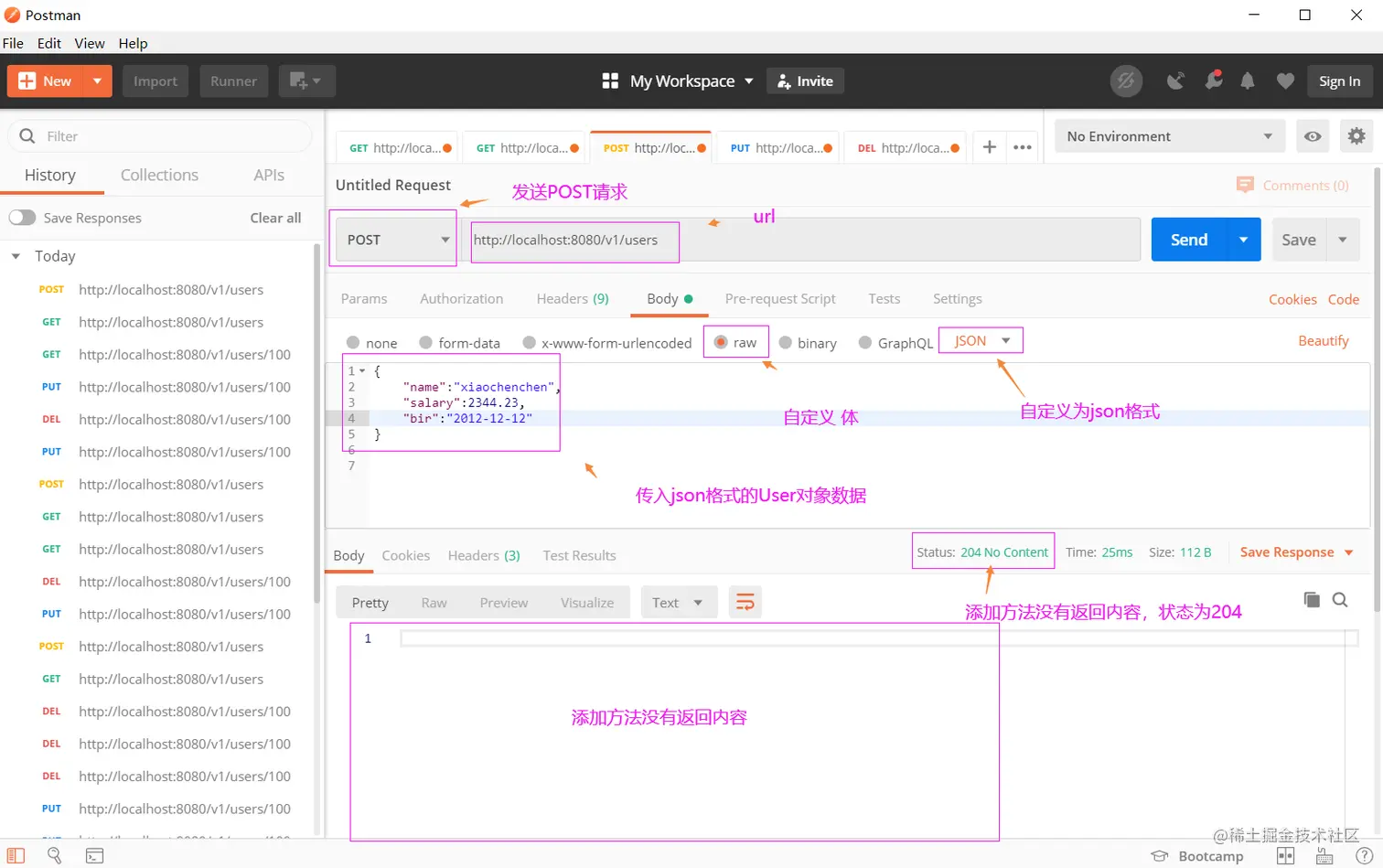Open the Save button dropdown arrow
This screenshot has height=868, width=1383.
[x=1343, y=240]
